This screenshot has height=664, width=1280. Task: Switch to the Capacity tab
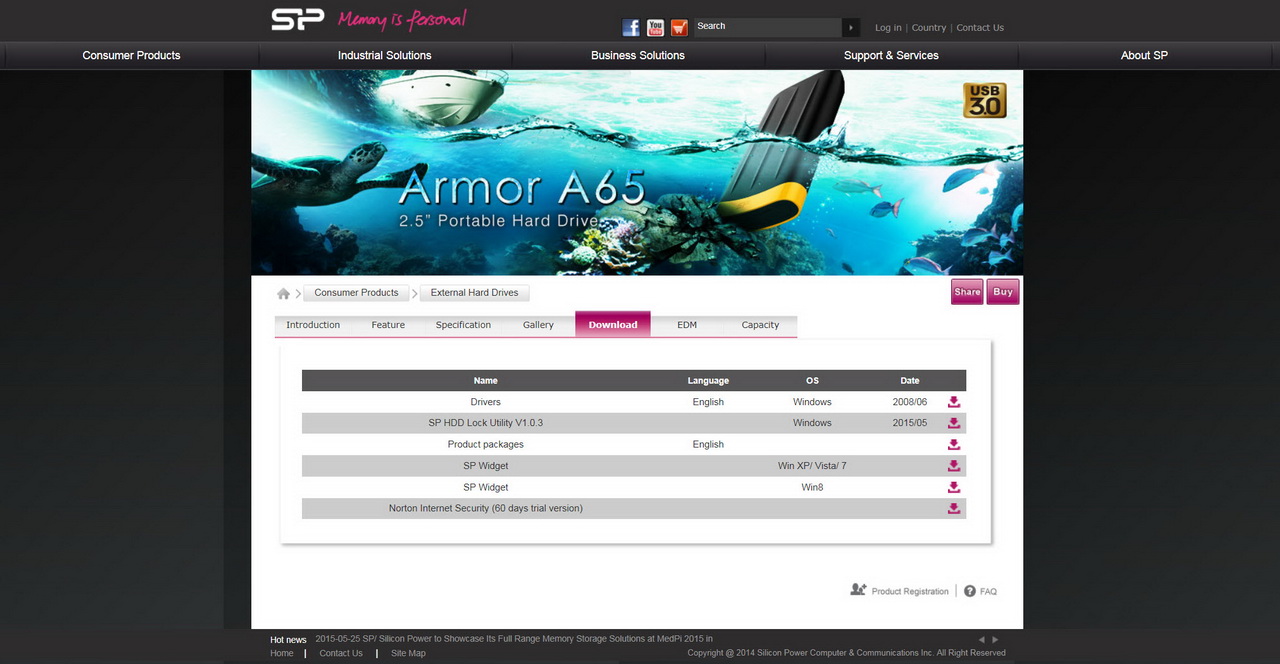[760, 325]
